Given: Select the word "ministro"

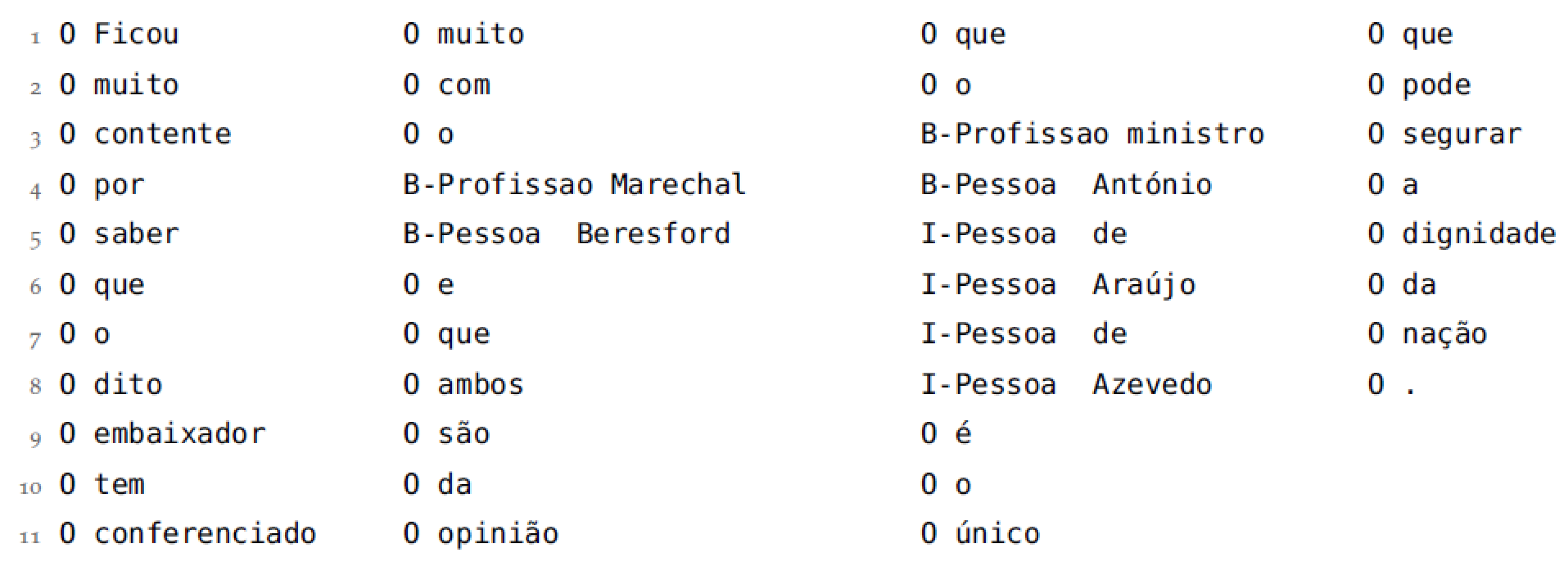Looking at the screenshot, I should (x=1196, y=134).
